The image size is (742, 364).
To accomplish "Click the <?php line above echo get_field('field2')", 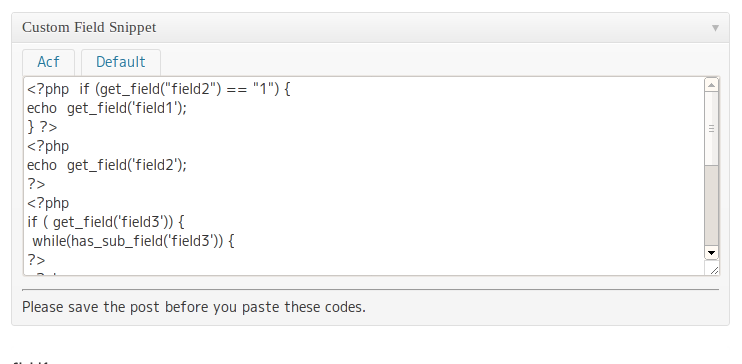I will click(48, 146).
